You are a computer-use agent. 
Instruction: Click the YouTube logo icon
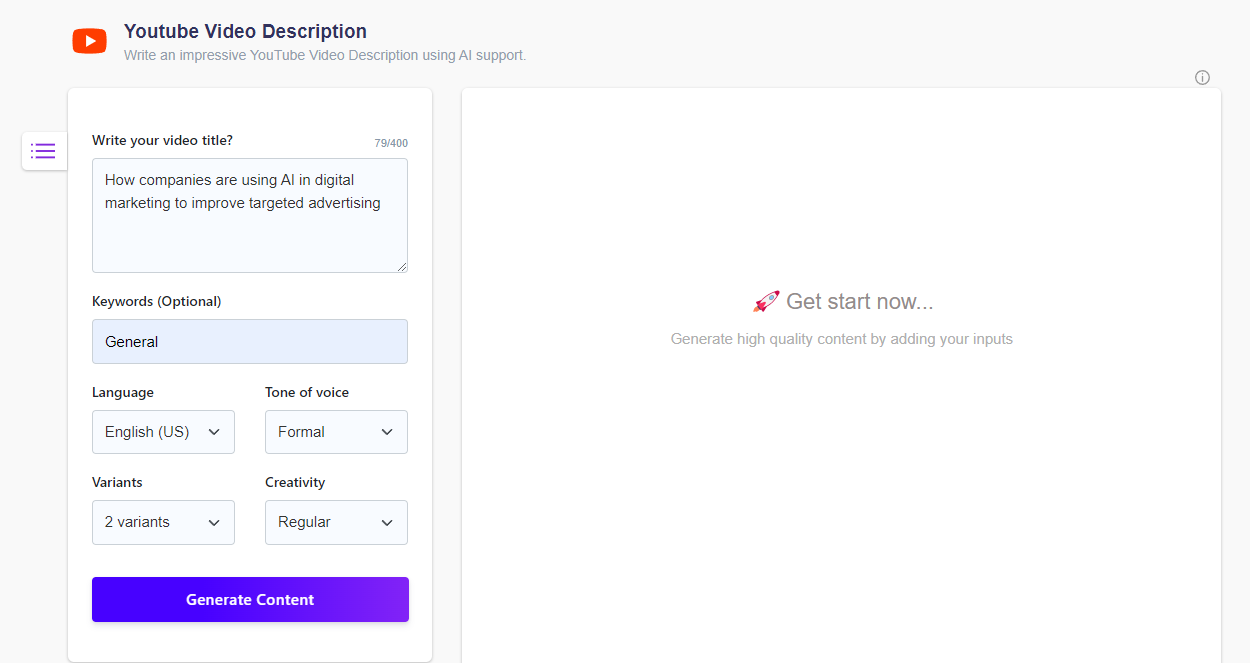coord(89,40)
